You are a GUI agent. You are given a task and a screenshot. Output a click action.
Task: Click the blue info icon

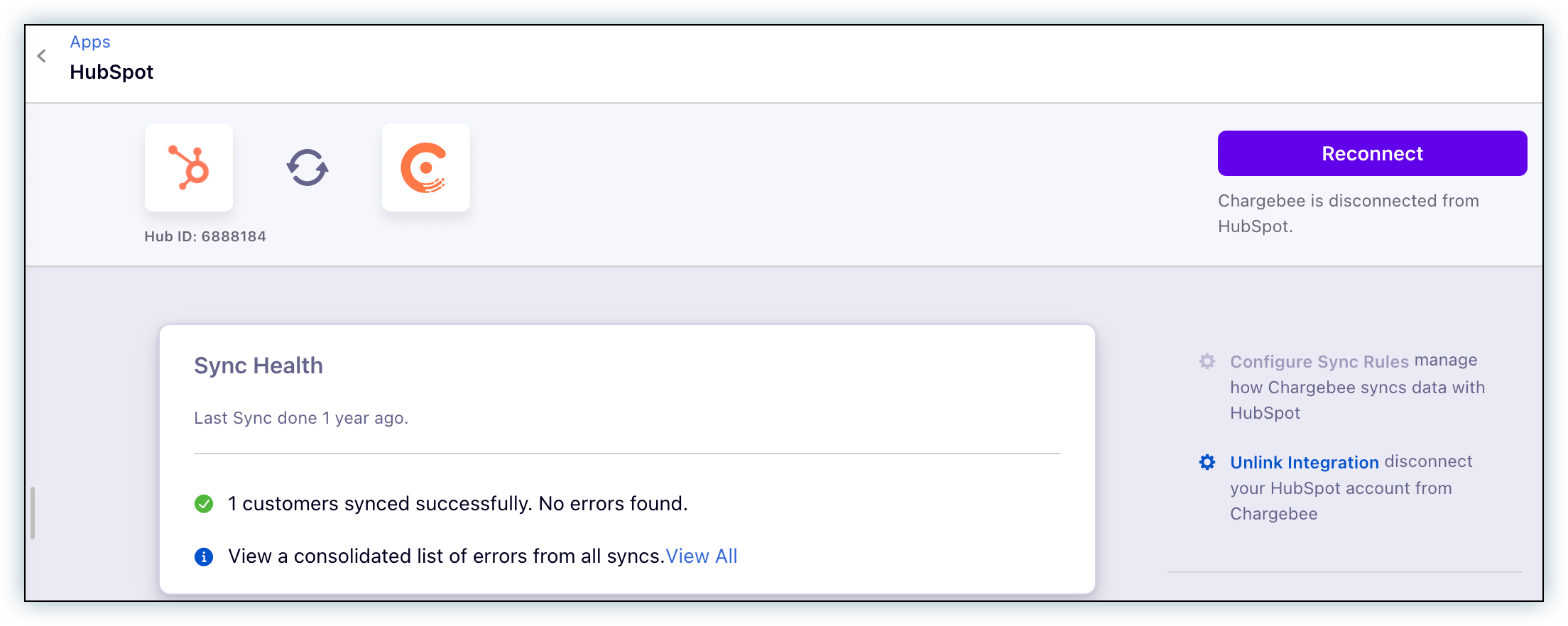point(204,556)
